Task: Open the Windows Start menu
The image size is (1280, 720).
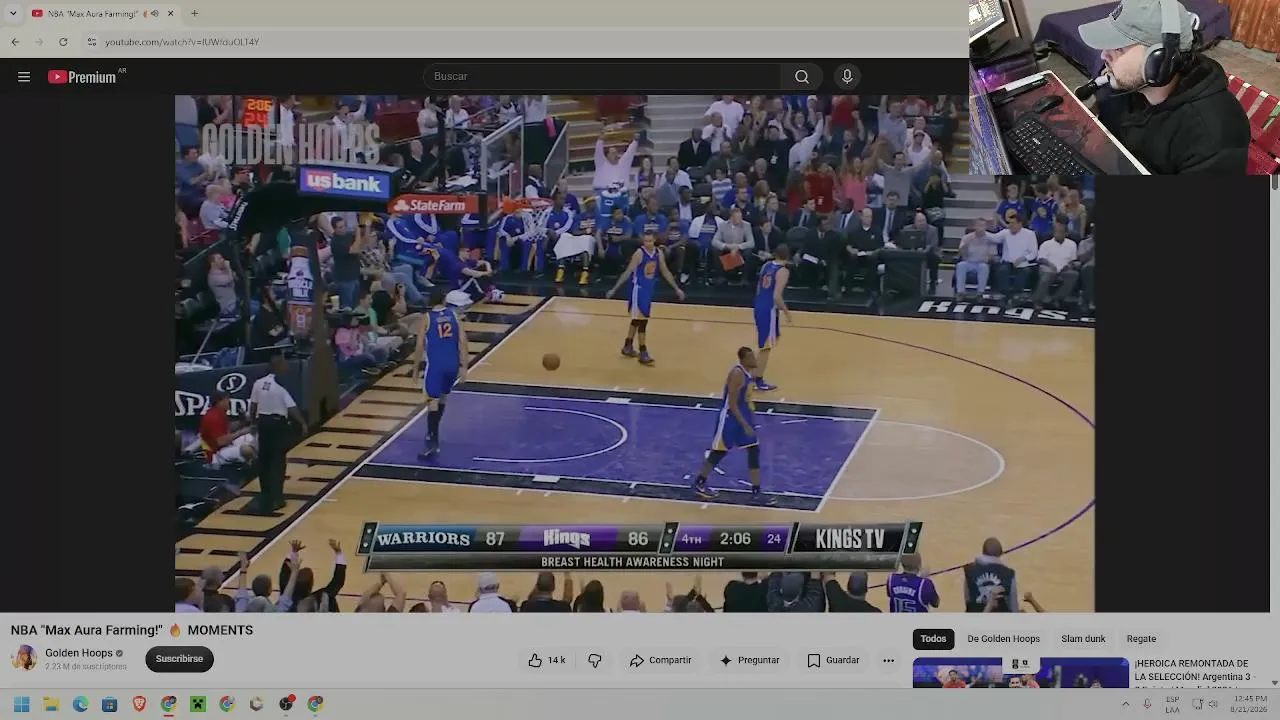Action: pos(22,704)
